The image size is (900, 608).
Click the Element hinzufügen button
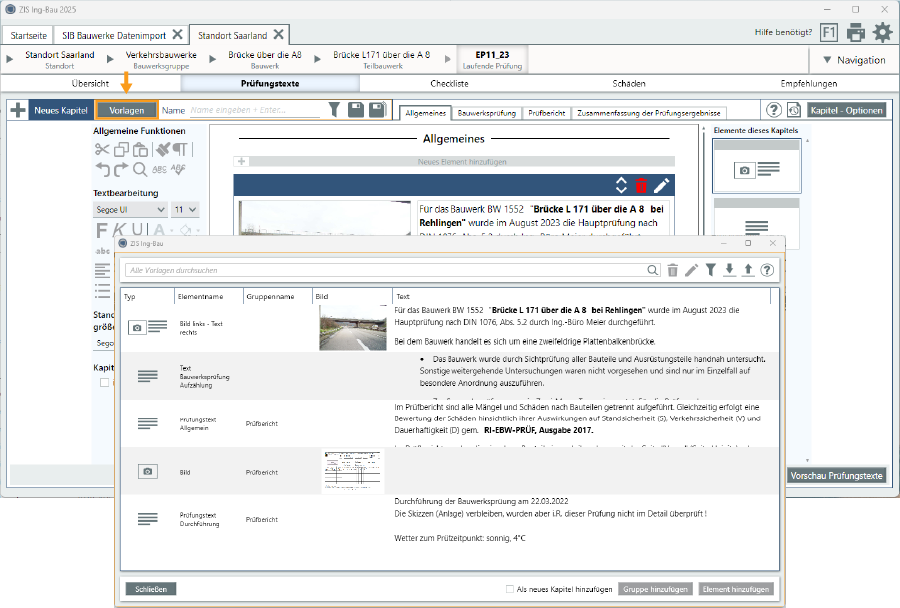click(736, 589)
